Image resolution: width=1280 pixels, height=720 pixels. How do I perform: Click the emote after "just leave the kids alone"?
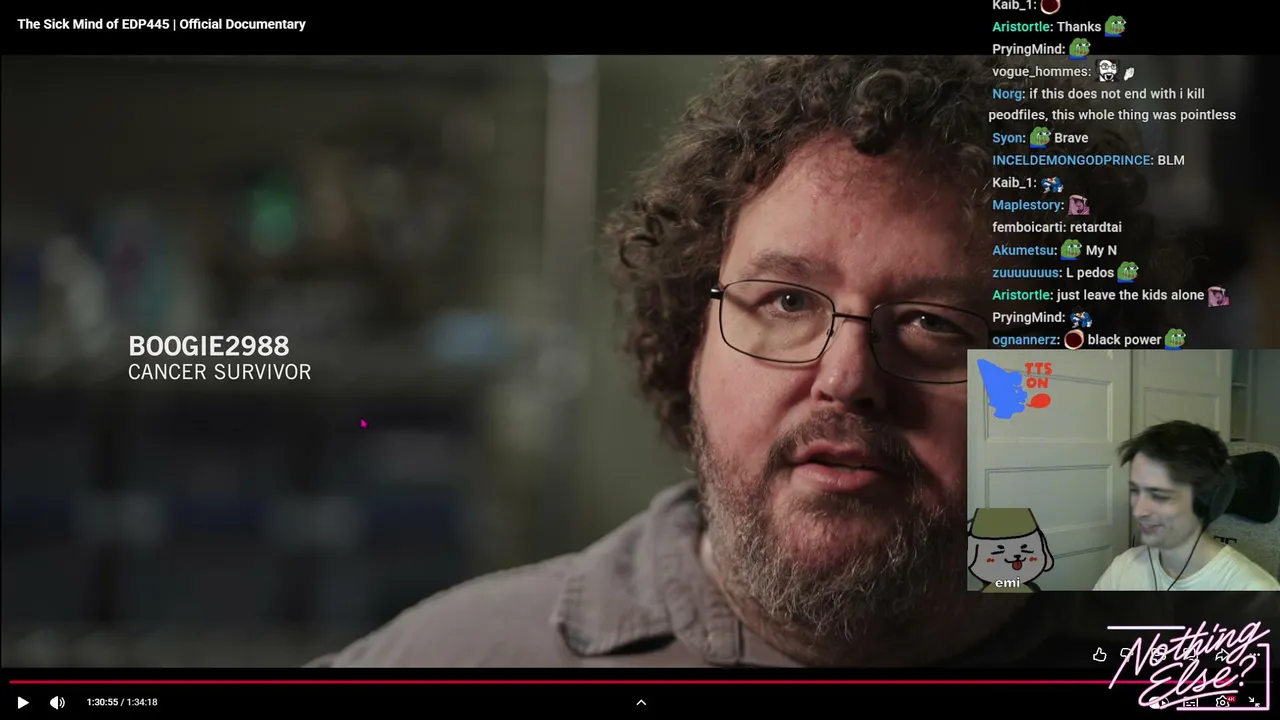(x=1218, y=295)
